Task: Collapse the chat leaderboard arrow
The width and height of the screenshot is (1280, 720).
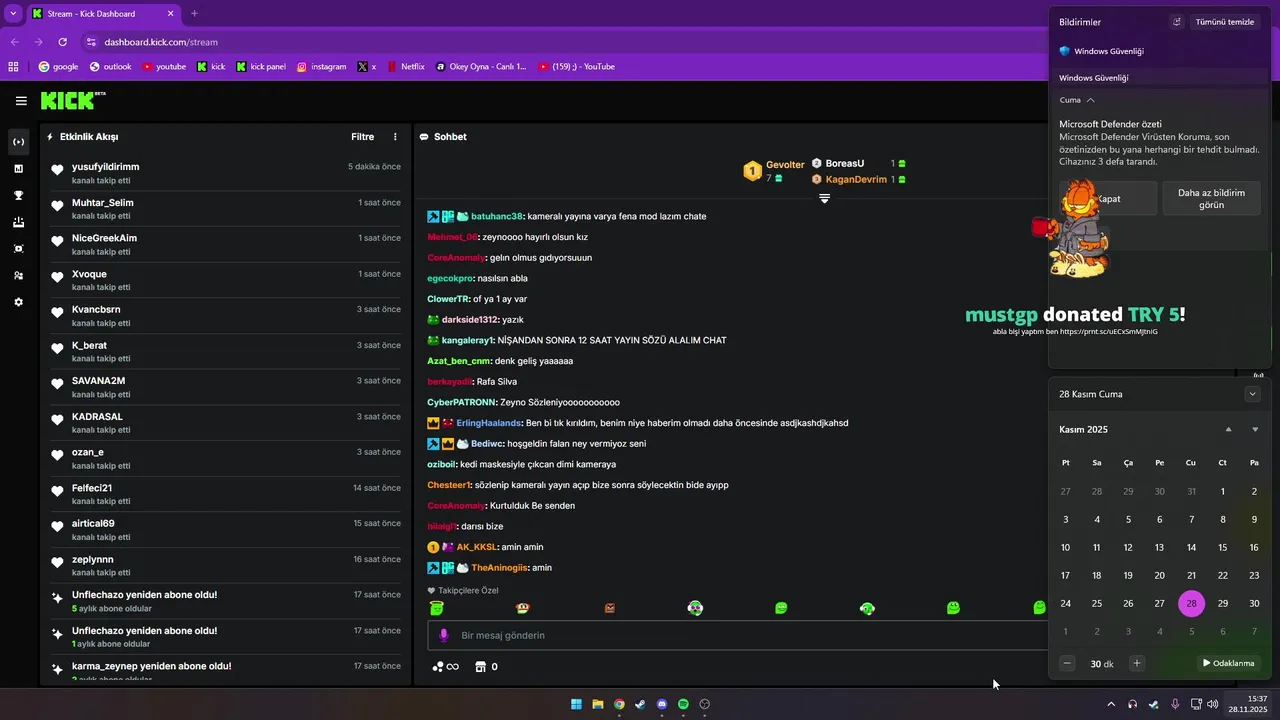Action: pos(824,198)
